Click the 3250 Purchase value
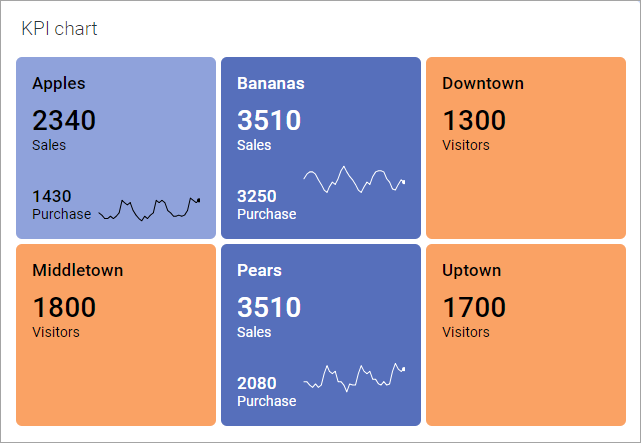641x443 pixels. coord(257,196)
